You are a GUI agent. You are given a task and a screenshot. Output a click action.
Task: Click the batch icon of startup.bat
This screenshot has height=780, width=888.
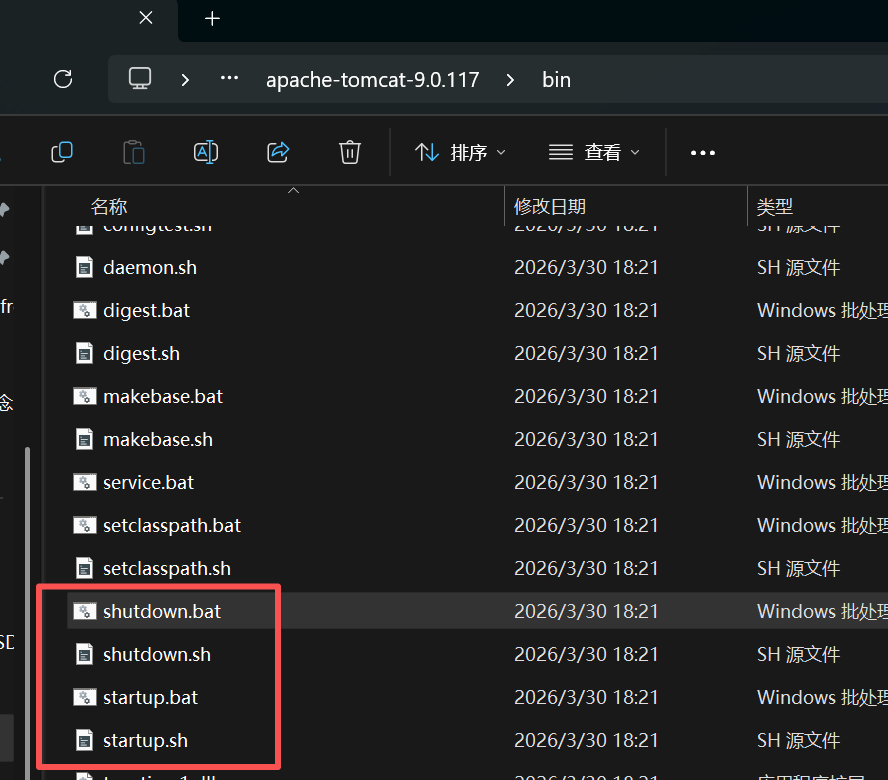(84, 697)
